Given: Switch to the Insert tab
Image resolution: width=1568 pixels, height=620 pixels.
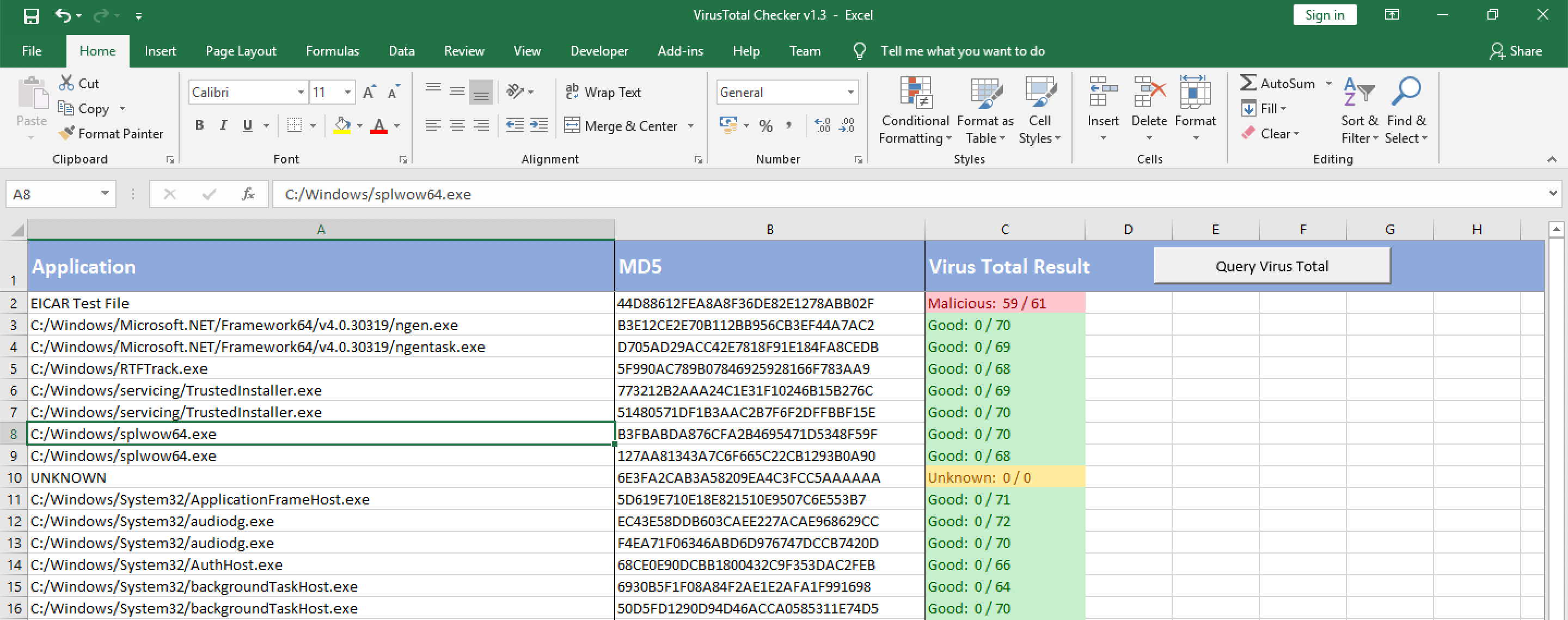Looking at the screenshot, I should (160, 51).
